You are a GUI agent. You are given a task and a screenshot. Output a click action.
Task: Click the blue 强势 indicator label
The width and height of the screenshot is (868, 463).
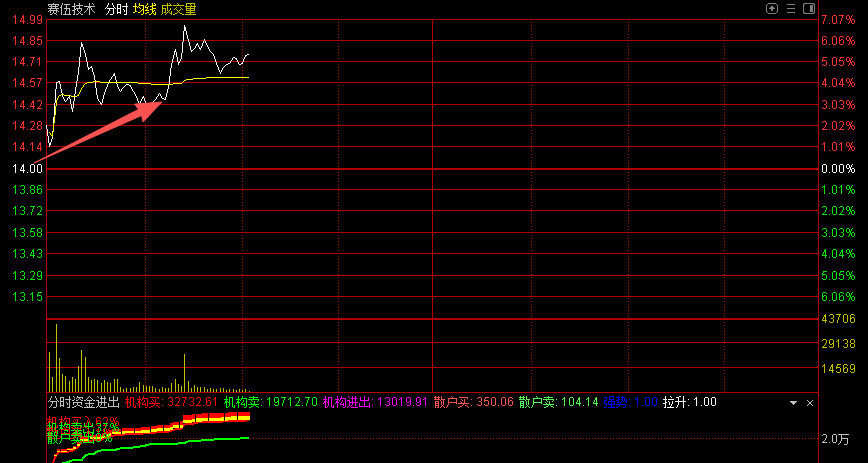point(630,402)
